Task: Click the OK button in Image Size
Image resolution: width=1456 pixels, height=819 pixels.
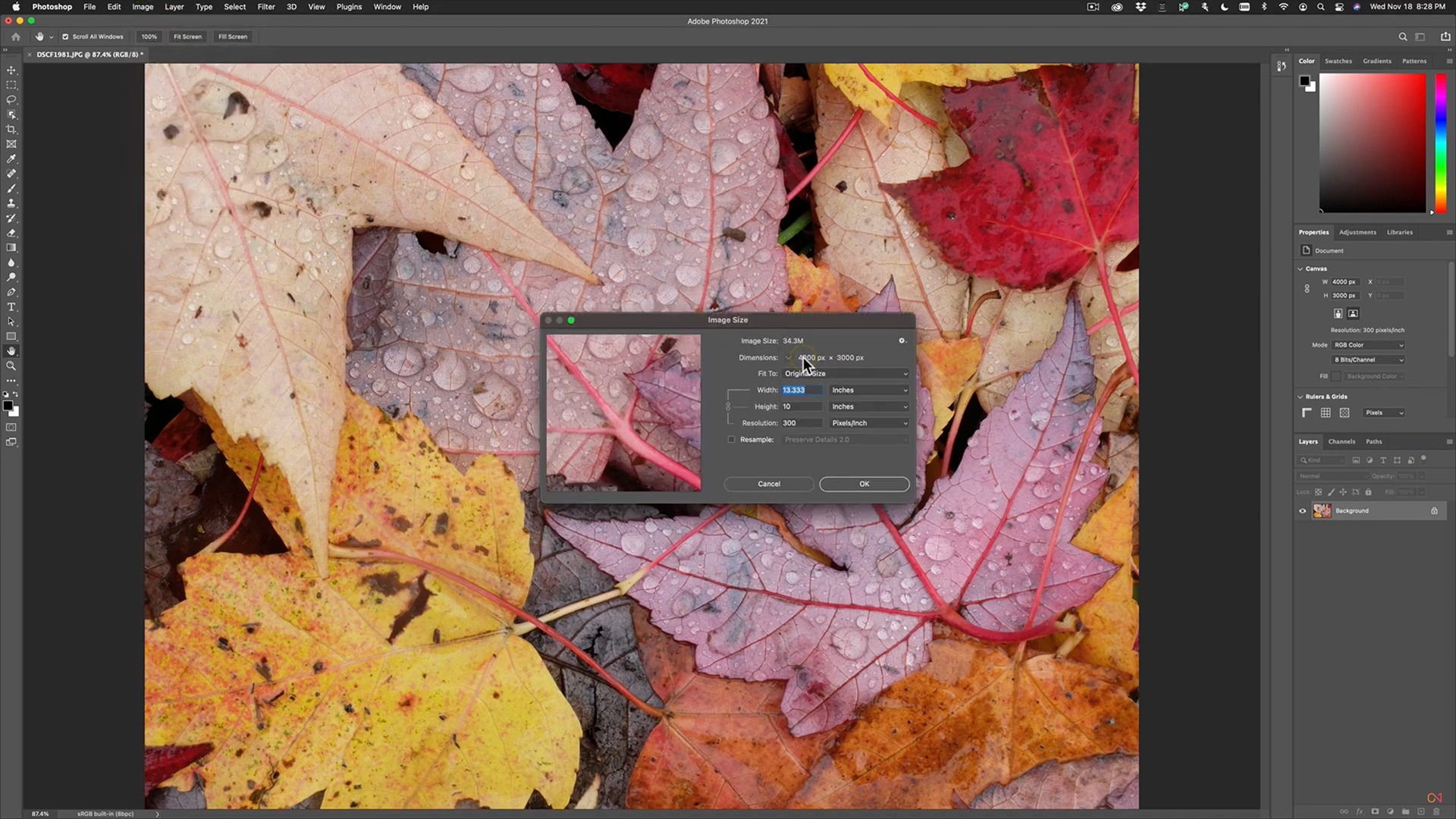Action: 864,484
